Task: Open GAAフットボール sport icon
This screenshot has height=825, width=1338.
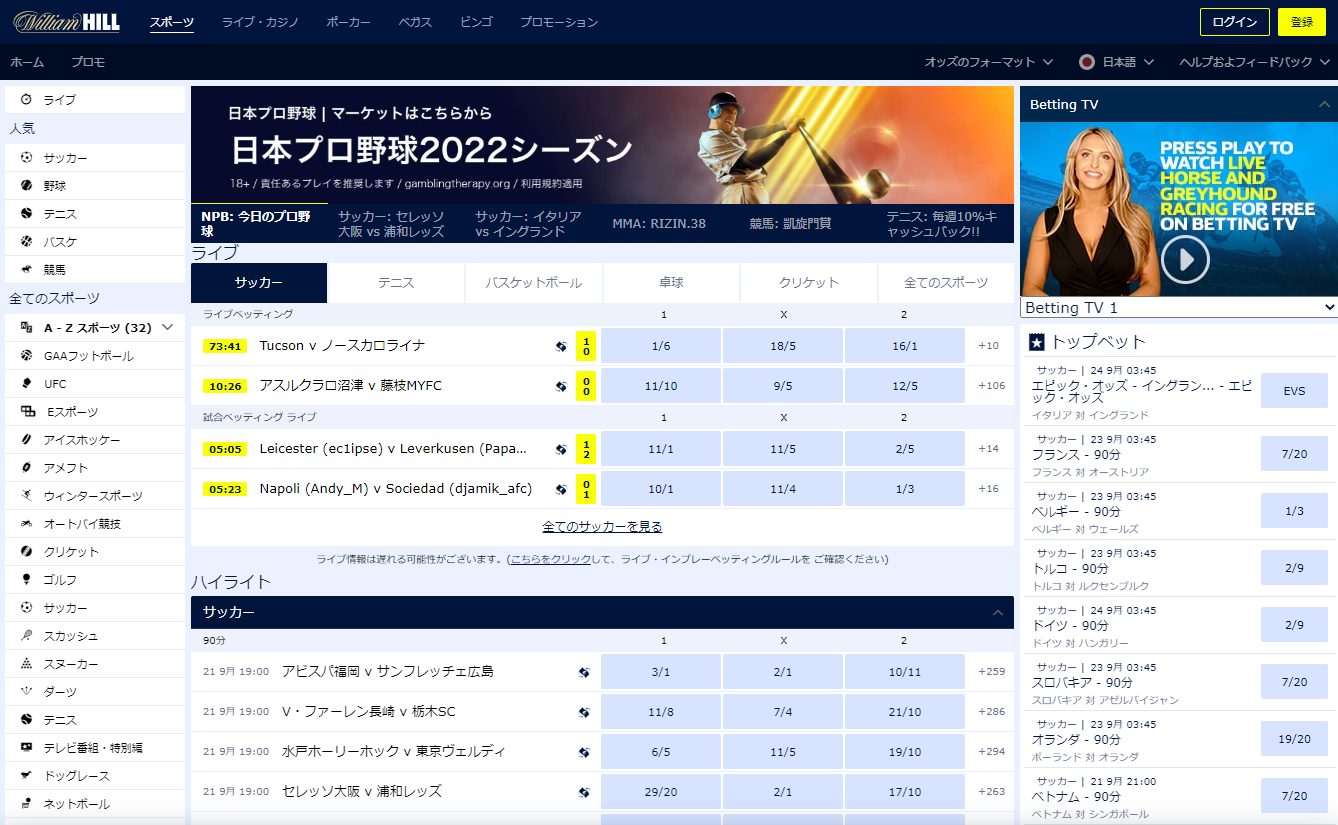Action: point(26,356)
